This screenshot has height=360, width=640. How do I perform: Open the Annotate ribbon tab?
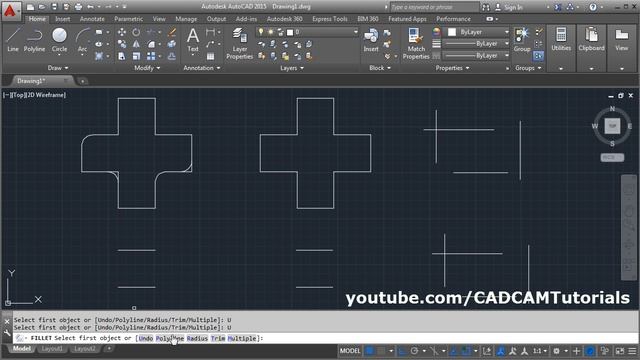point(92,19)
